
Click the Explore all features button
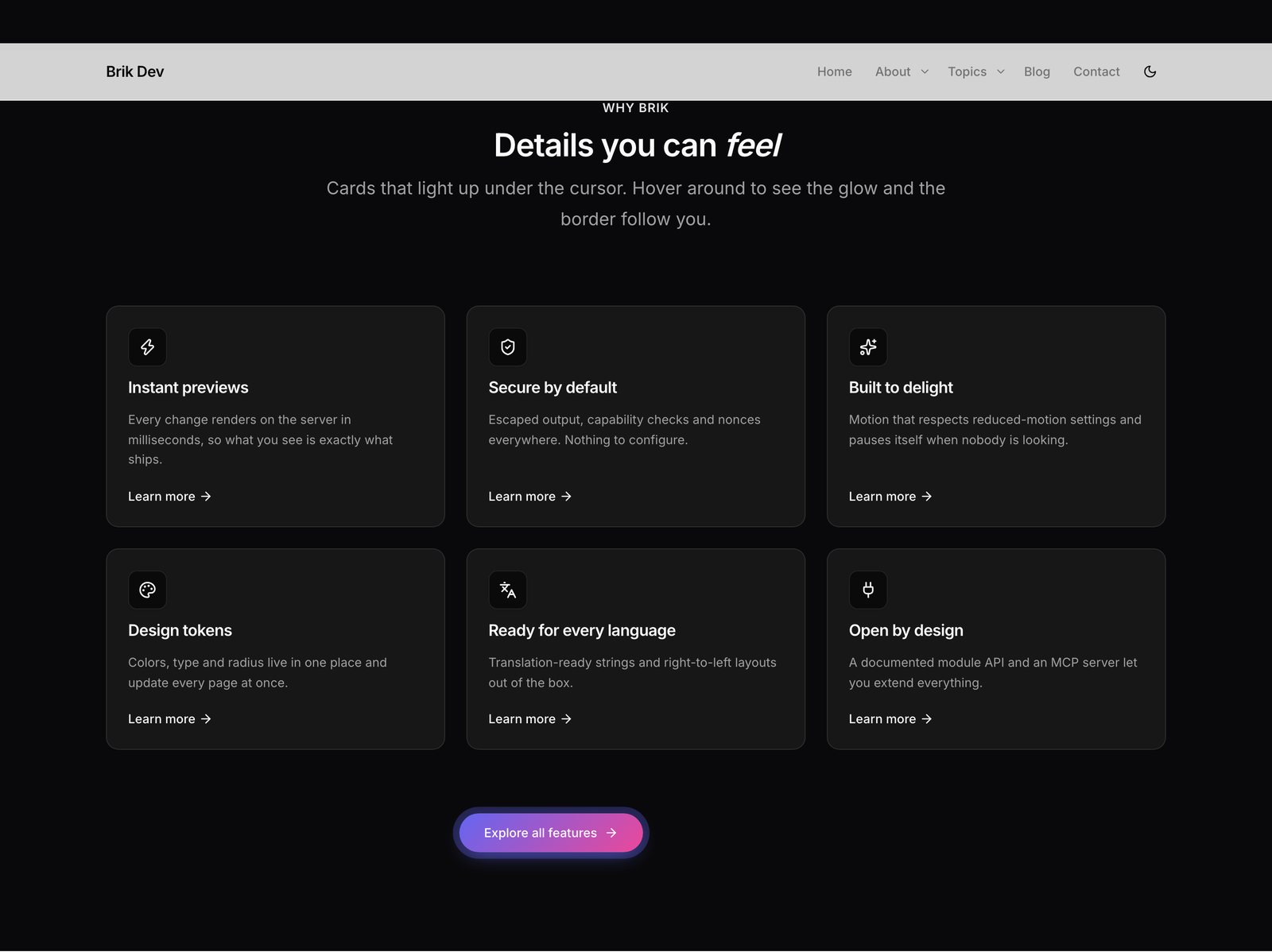551,833
